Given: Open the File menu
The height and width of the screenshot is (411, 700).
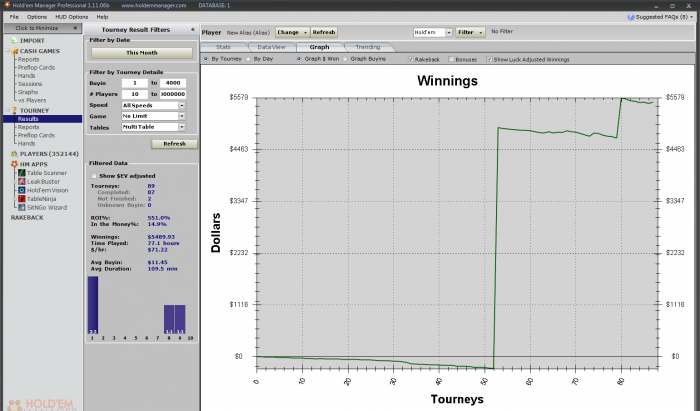Looking at the screenshot, I should click(x=14, y=17).
